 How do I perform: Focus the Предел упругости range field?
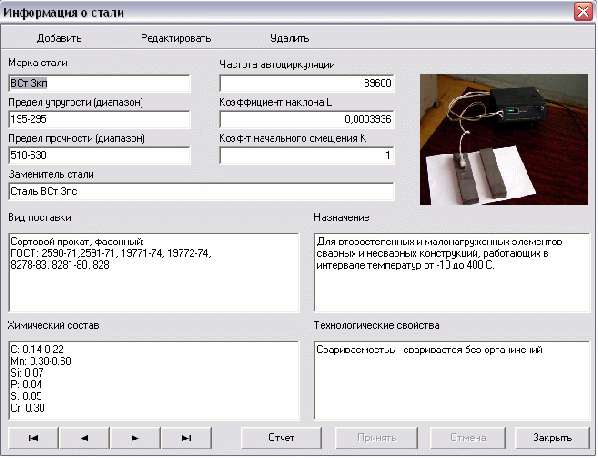(99, 119)
